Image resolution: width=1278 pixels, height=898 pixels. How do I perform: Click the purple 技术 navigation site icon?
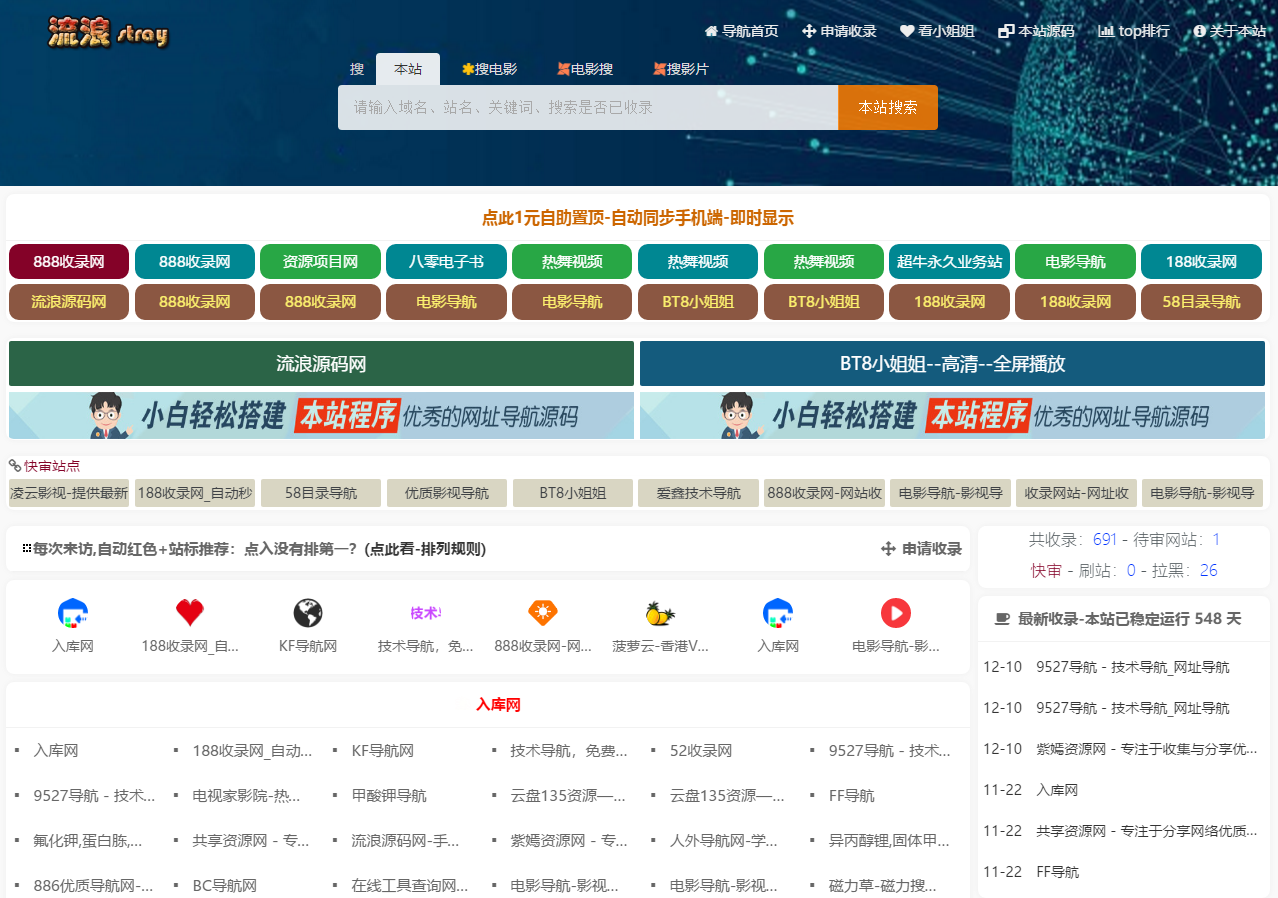pyautogui.click(x=426, y=613)
